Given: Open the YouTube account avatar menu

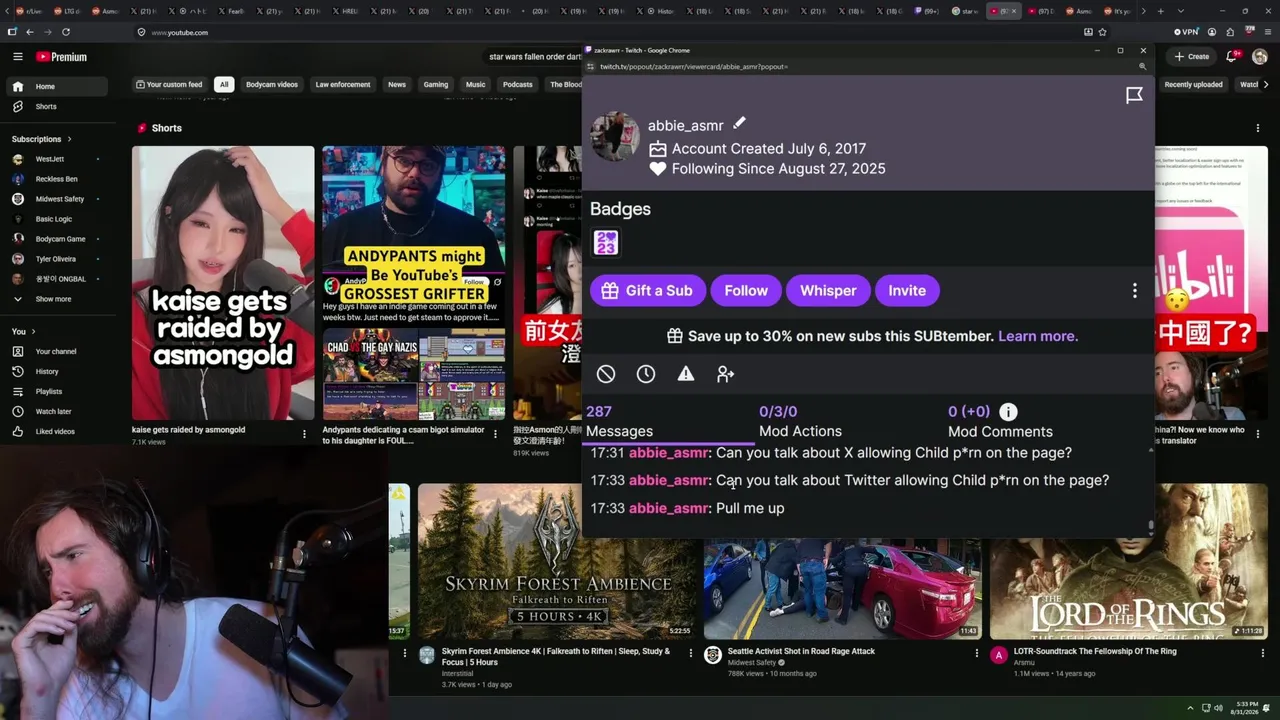Looking at the screenshot, I should click(1260, 57).
